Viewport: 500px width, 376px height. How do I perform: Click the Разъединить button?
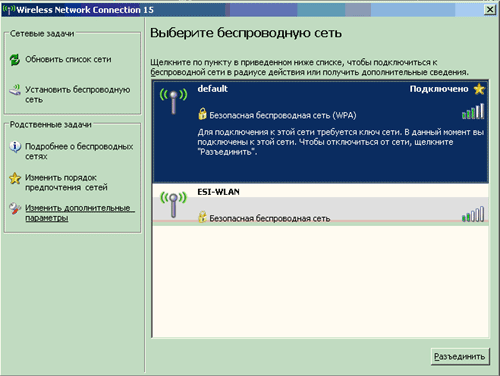(x=460, y=357)
